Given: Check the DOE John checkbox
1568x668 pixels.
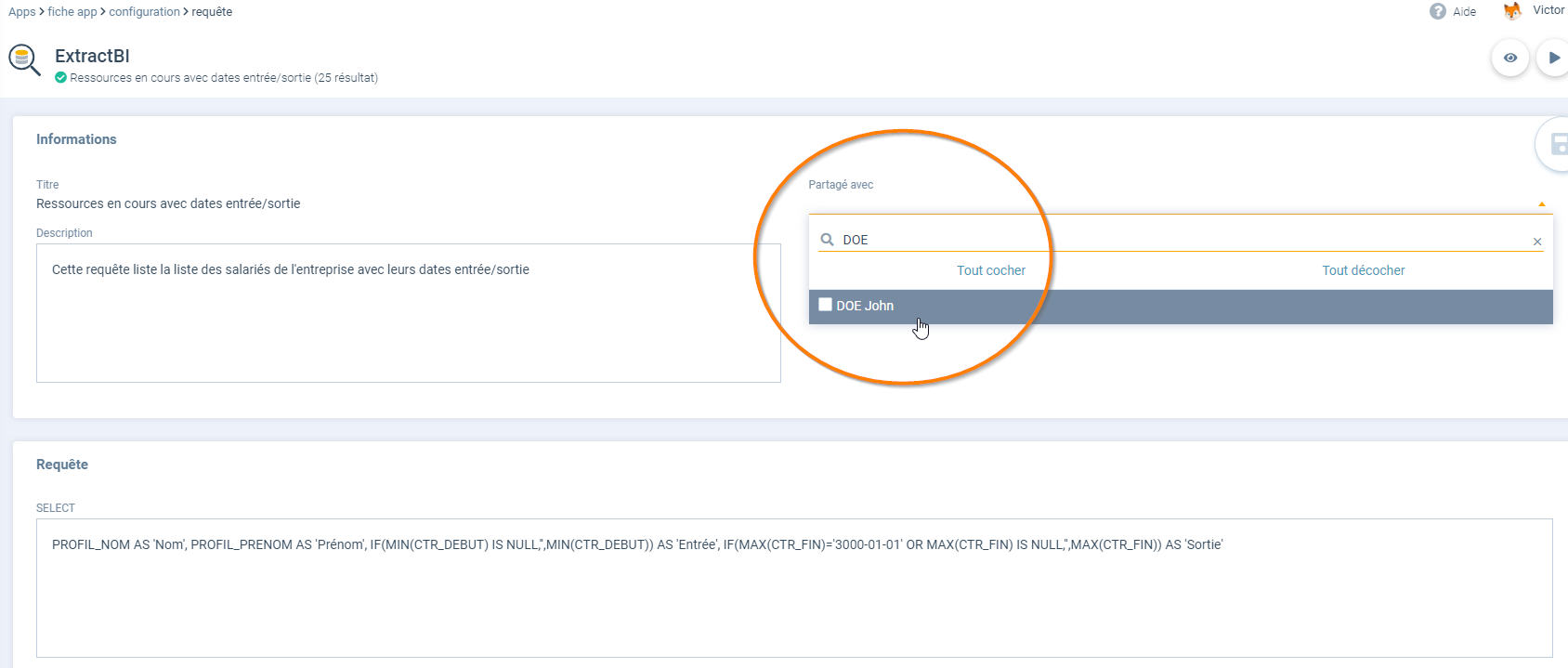Looking at the screenshot, I should point(825,305).
